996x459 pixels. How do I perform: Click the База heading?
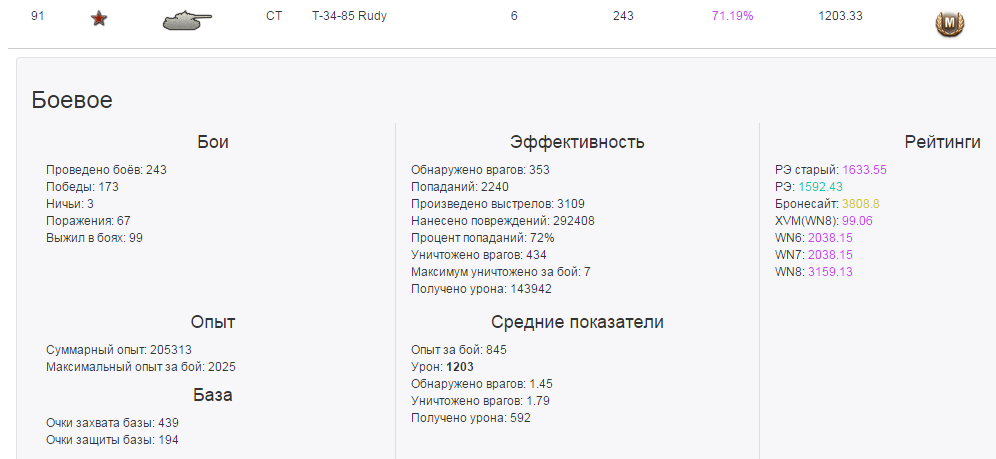pos(213,396)
